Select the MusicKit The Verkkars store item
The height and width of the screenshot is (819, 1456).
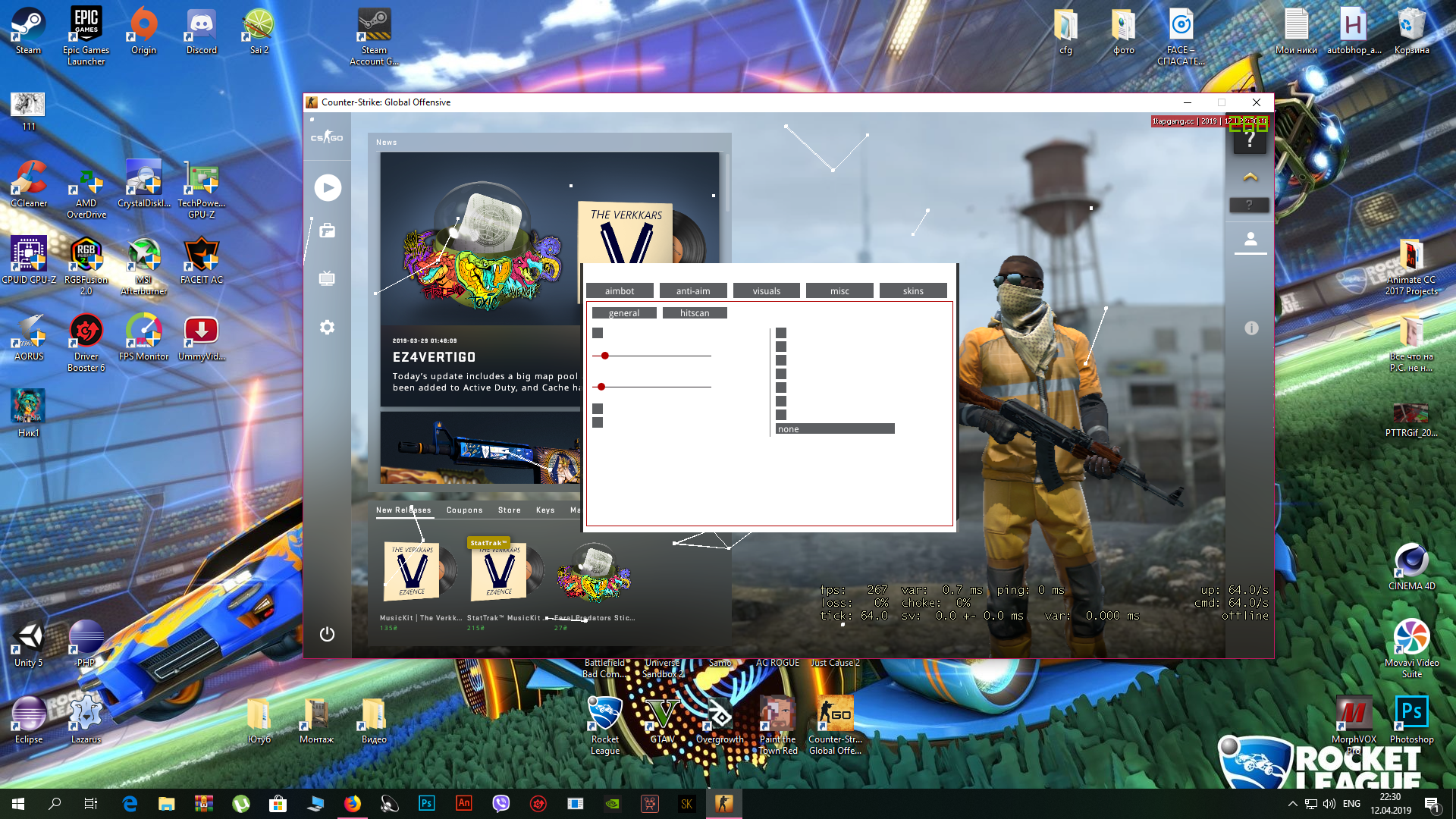[421, 584]
